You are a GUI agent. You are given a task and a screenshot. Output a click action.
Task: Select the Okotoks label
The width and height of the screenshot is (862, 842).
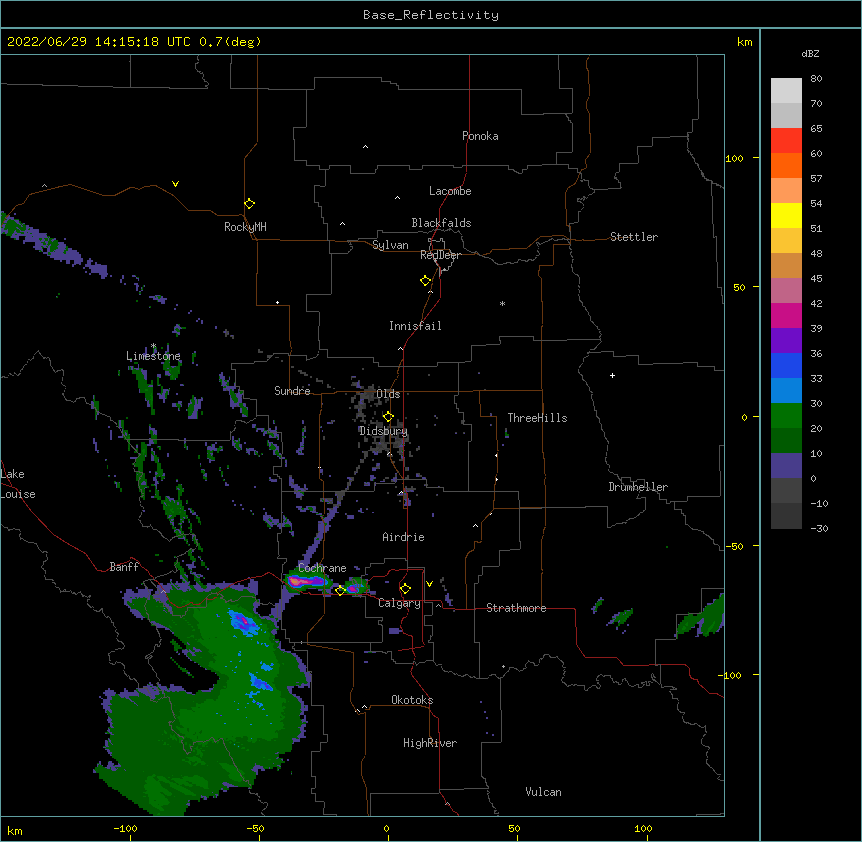coord(412,700)
